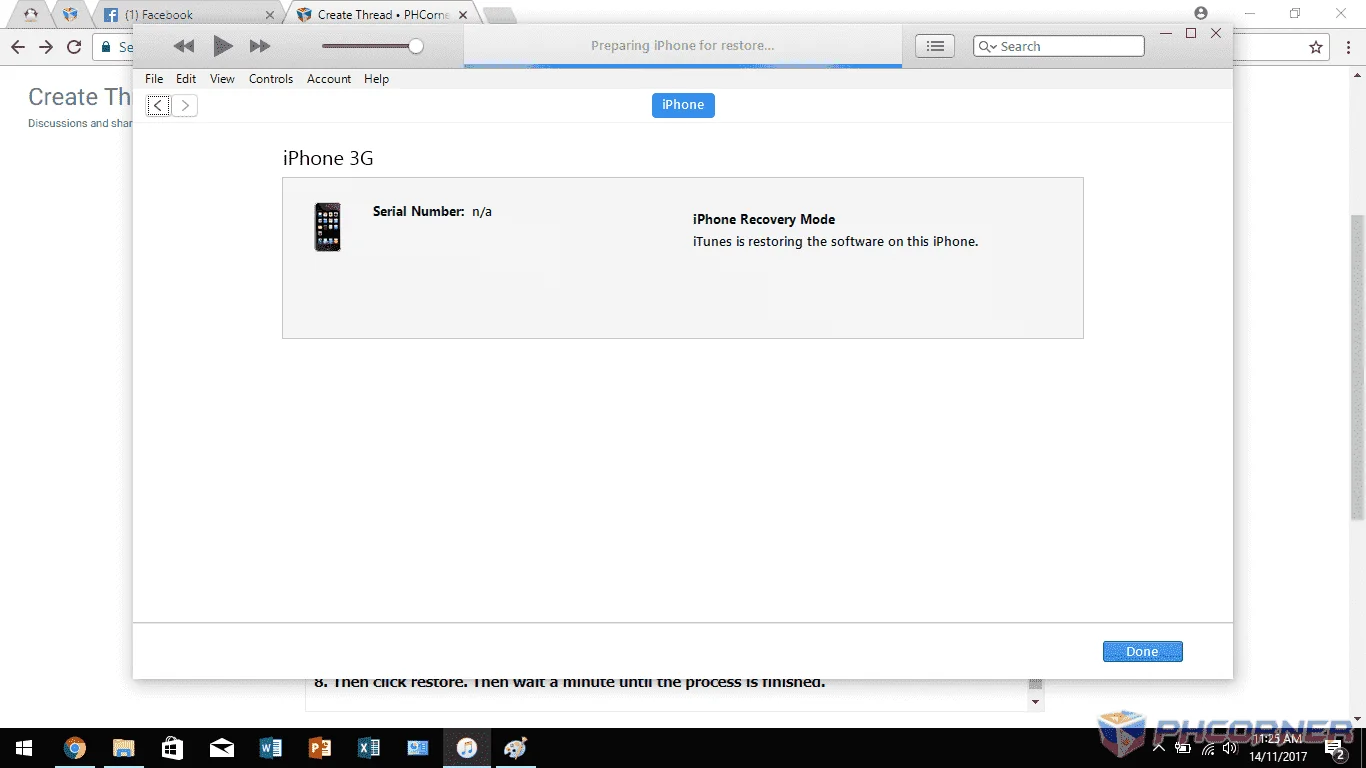
Task: Open the Paint icon in the taskbar
Action: pos(515,748)
